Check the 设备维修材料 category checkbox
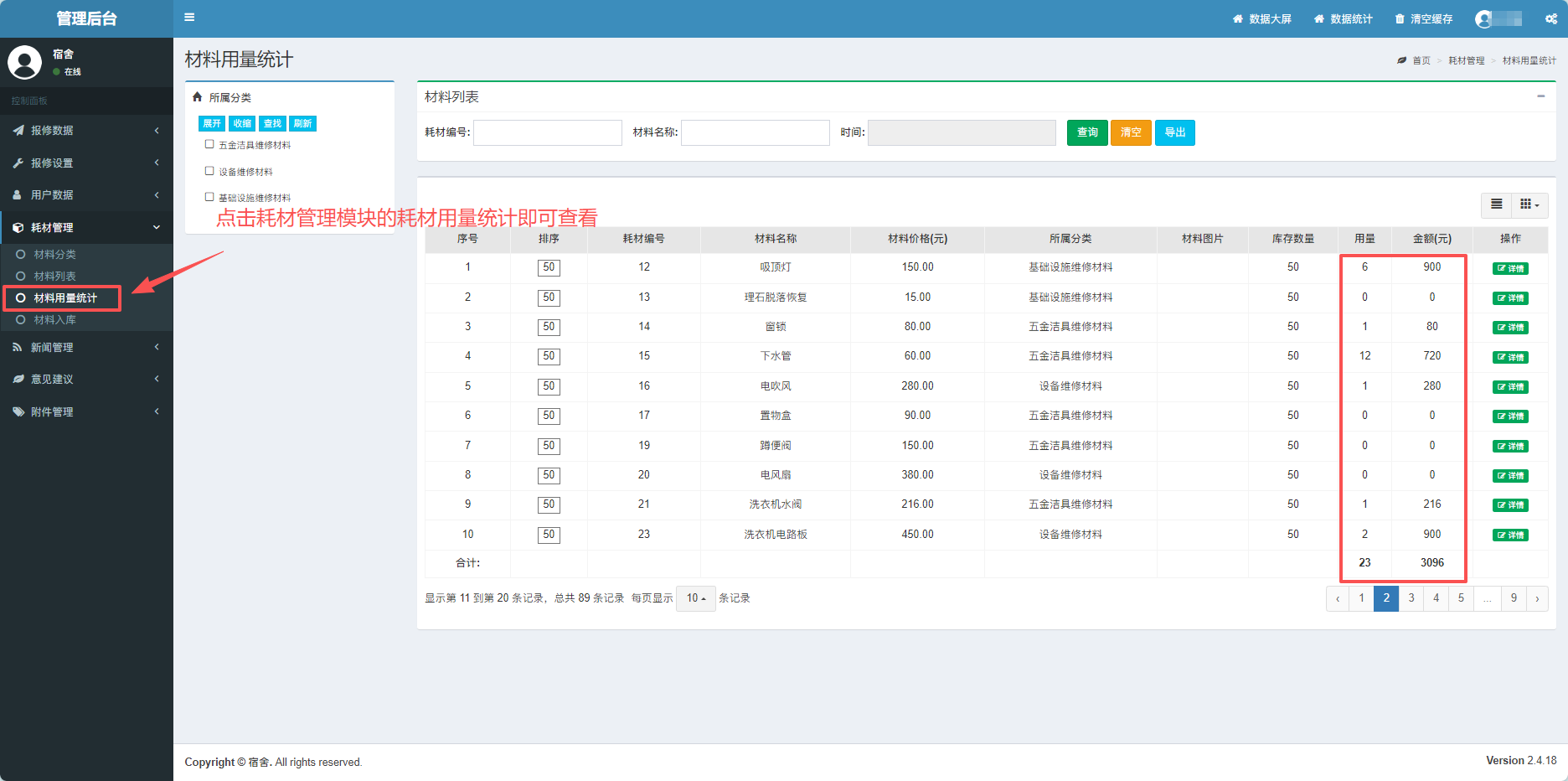The image size is (1568, 781). [x=209, y=171]
